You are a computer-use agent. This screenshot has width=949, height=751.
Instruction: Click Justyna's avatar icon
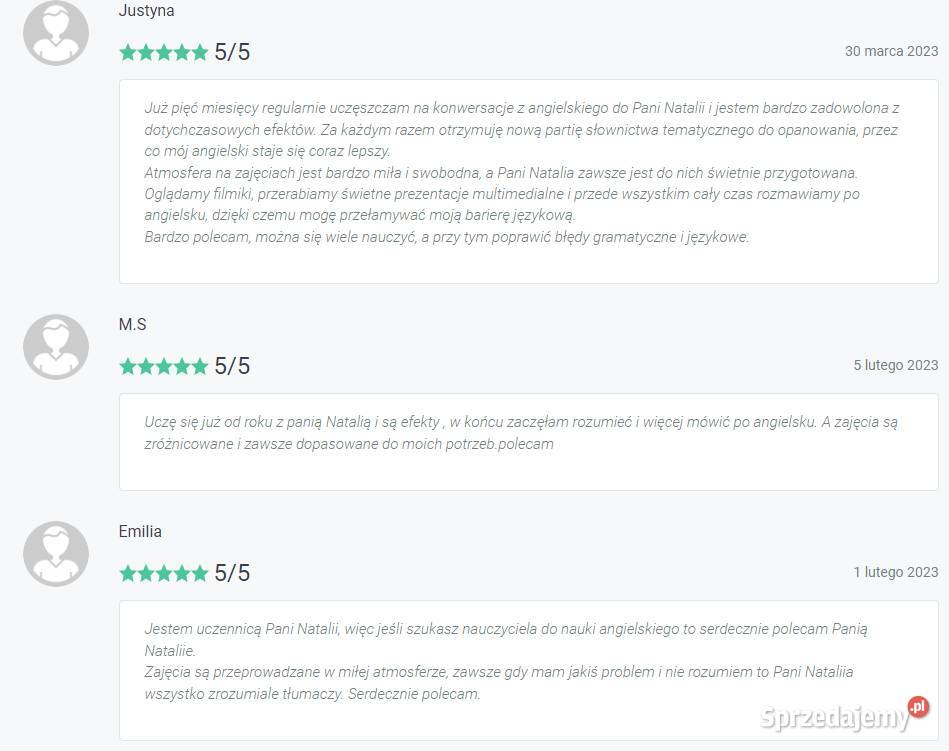[x=56, y=33]
